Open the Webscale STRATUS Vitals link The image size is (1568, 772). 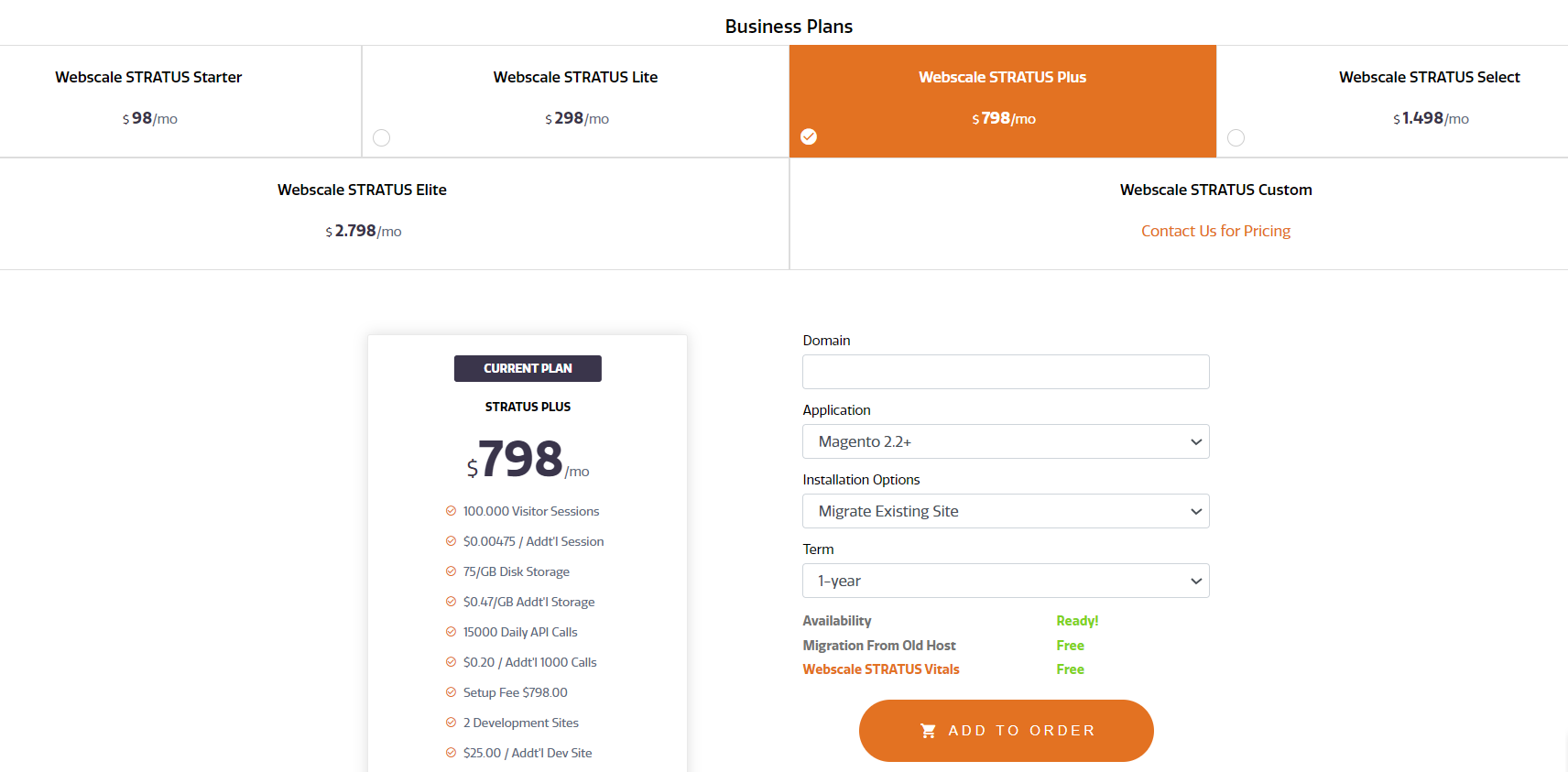(x=881, y=669)
